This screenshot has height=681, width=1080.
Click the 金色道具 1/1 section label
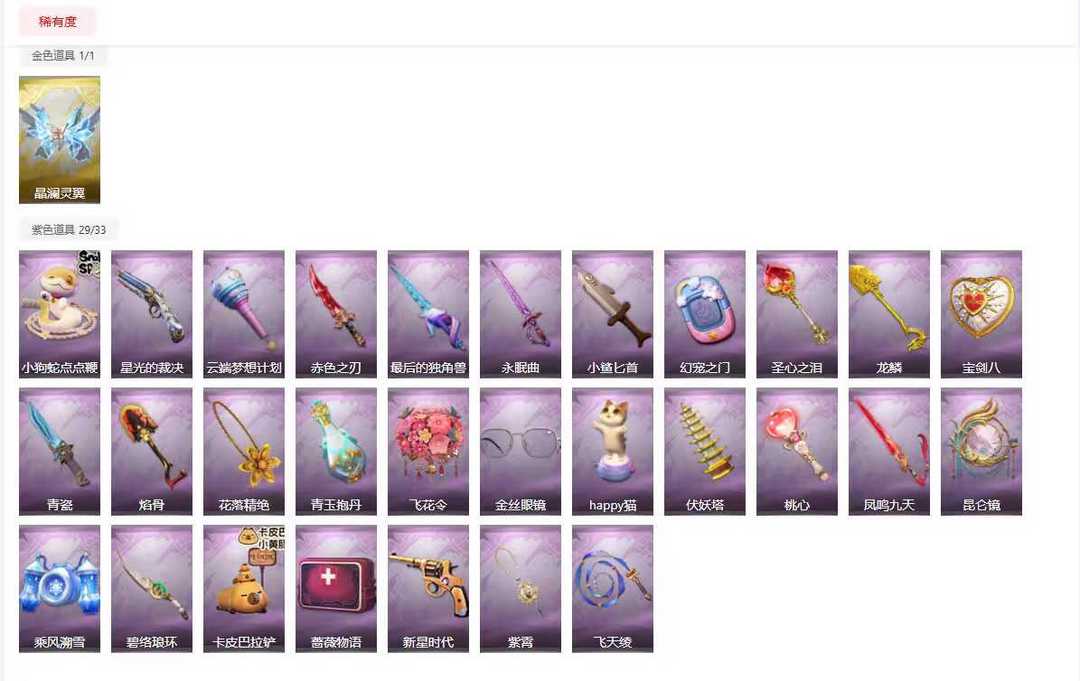click(63, 55)
